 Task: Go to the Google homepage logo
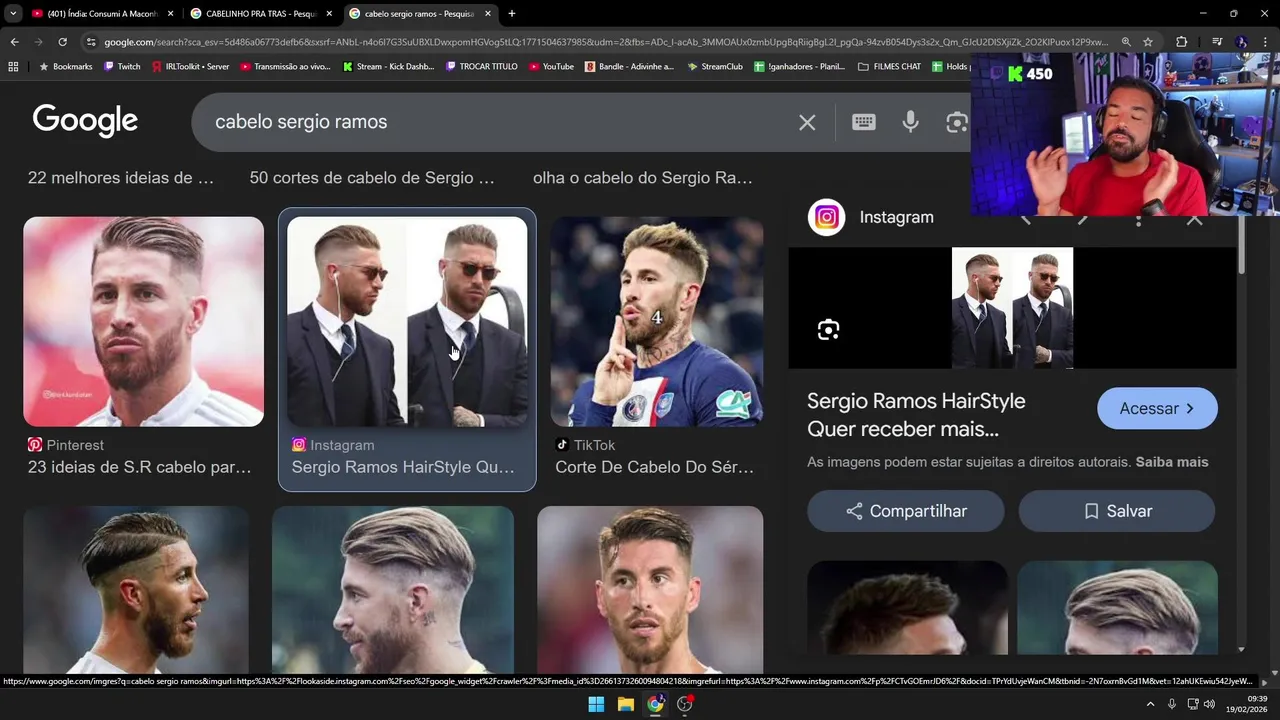(x=85, y=121)
